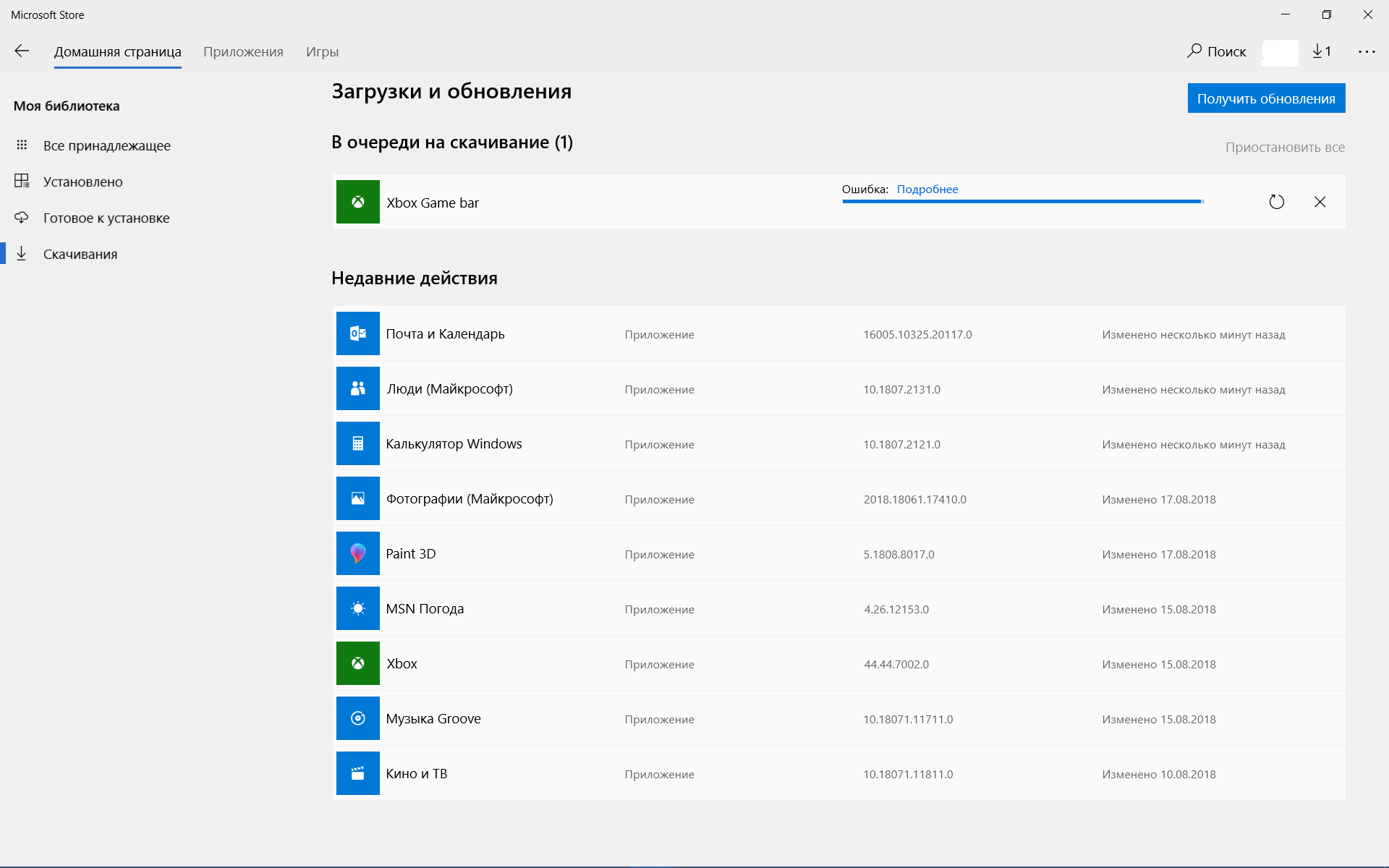Click version 10.18071.11711.0
Image resolution: width=1389 pixels, height=868 pixels.
tap(908, 719)
